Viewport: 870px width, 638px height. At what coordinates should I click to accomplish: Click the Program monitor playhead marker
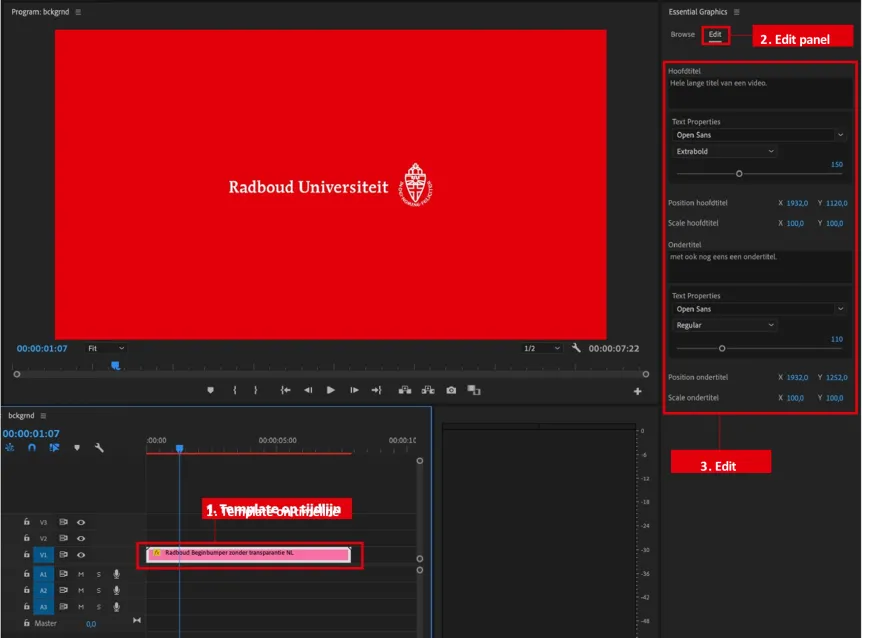tap(115, 366)
